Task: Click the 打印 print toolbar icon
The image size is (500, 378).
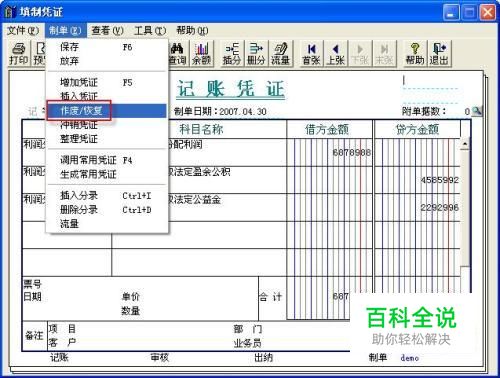Action: pyautogui.click(x=19, y=54)
